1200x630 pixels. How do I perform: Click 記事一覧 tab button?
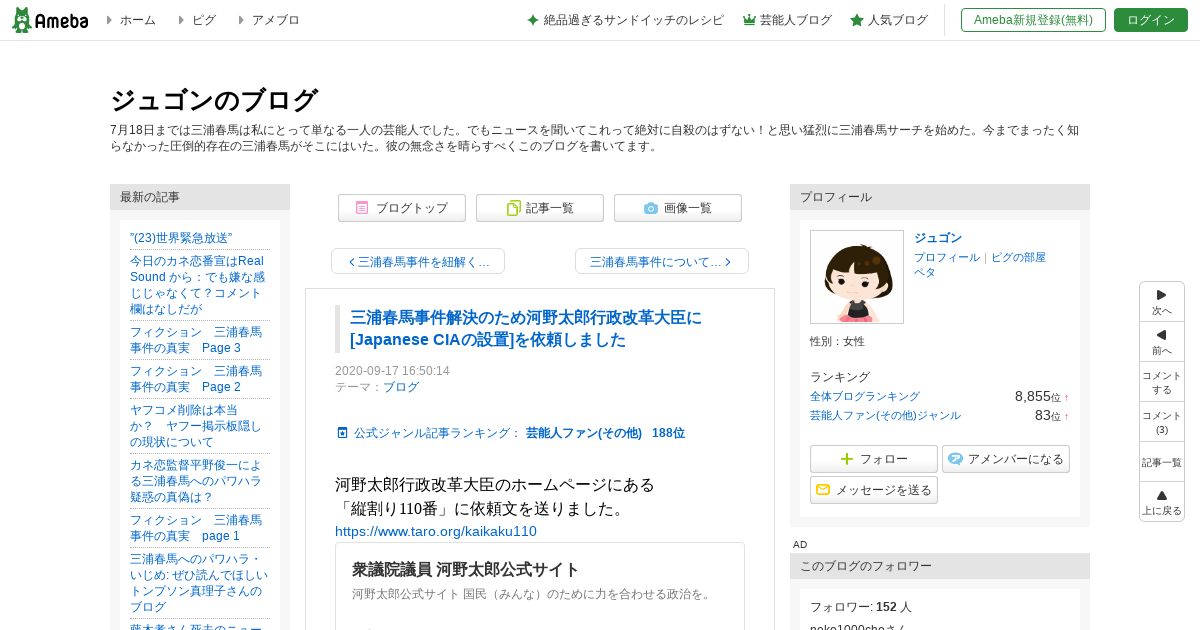[x=540, y=208]
